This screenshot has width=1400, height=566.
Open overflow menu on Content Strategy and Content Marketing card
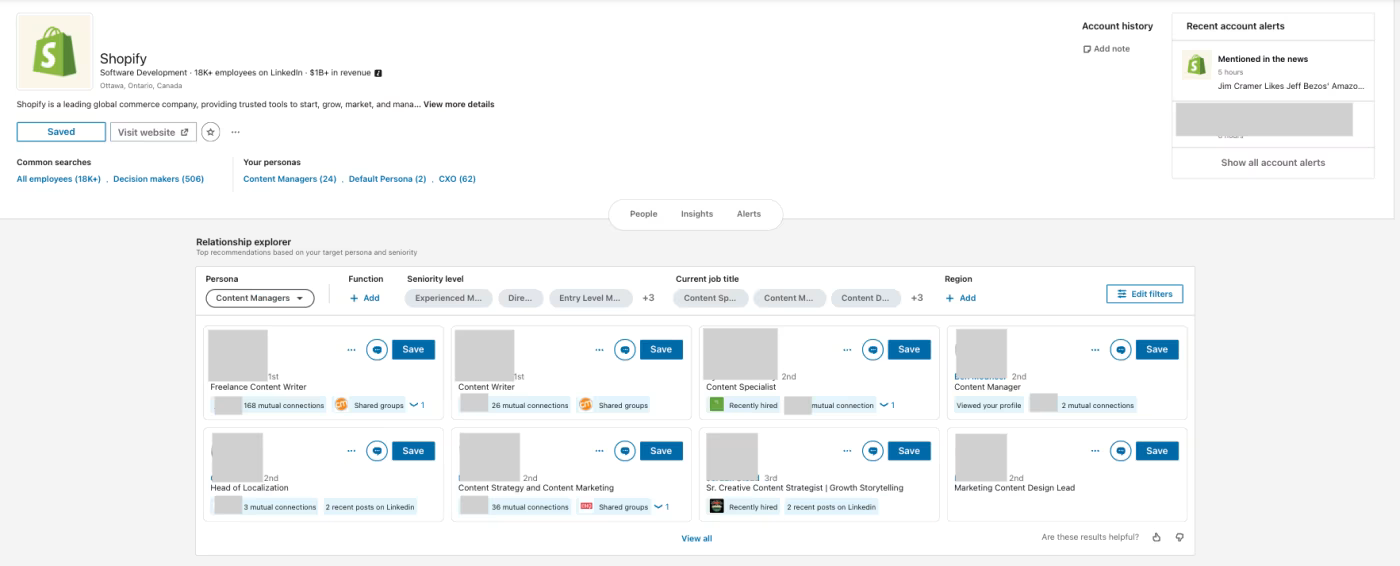point(599,451)
